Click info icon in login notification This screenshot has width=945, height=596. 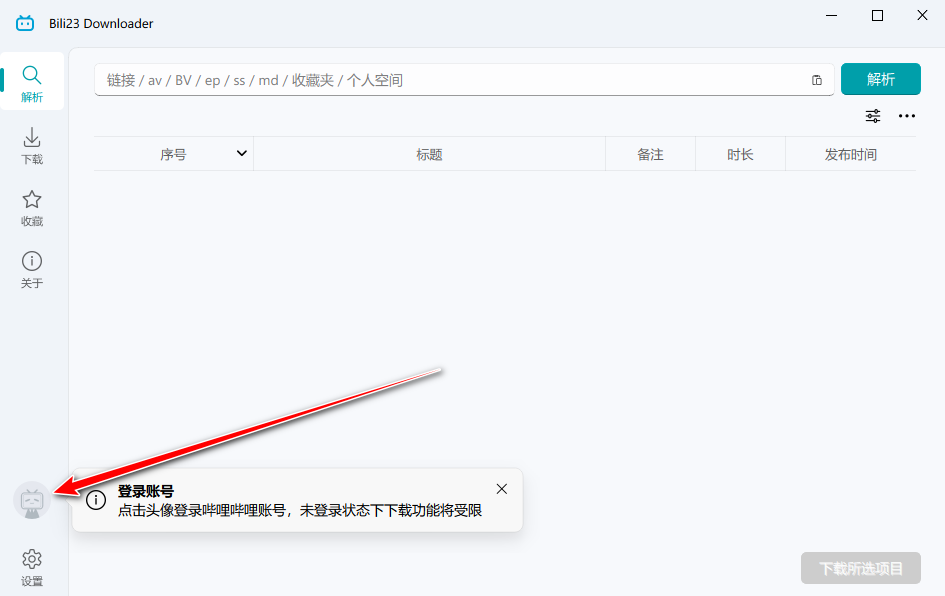pos(96,500)
